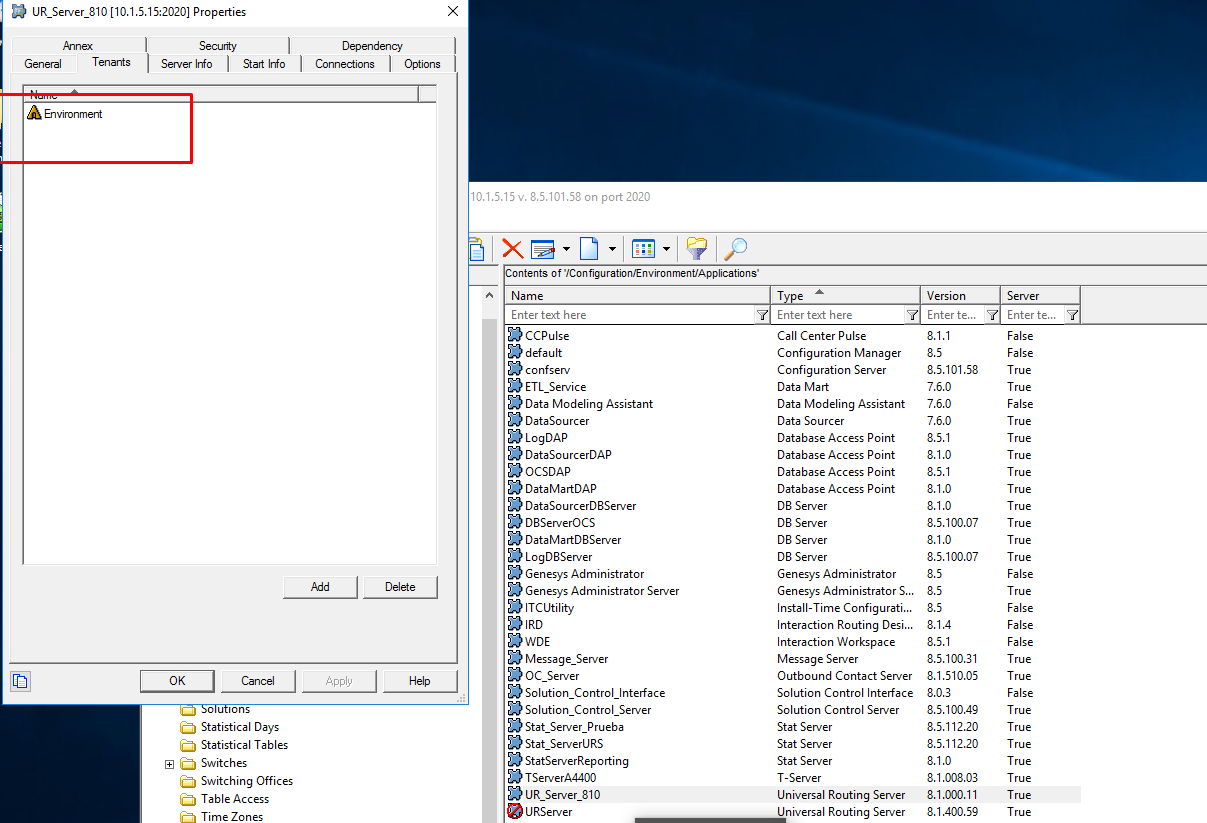Switch to the Options tab
Viewport: 1207px width, 823px height.
(x=422, y=64)
